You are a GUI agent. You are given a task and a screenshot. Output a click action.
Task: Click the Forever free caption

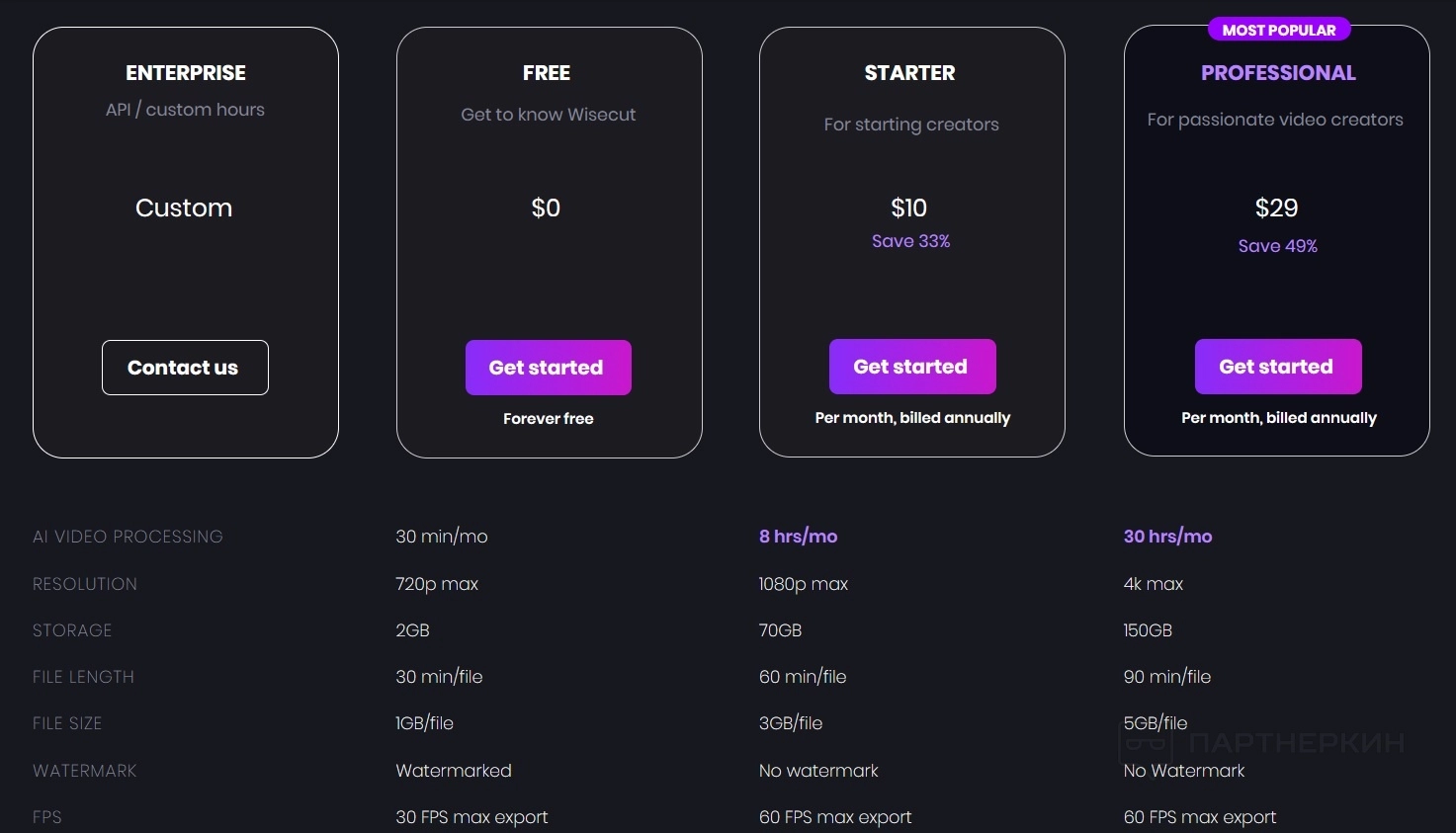pos(548,419)
